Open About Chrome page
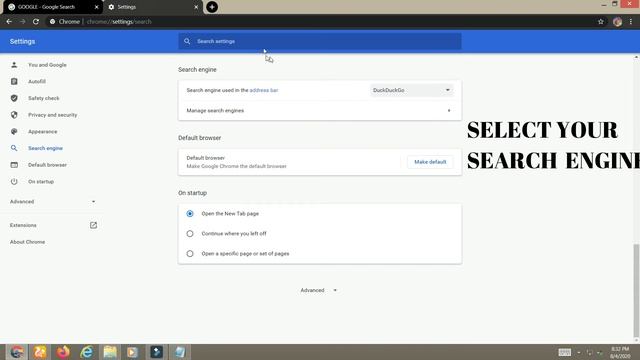640x360 pixels. tap(27, 242)
